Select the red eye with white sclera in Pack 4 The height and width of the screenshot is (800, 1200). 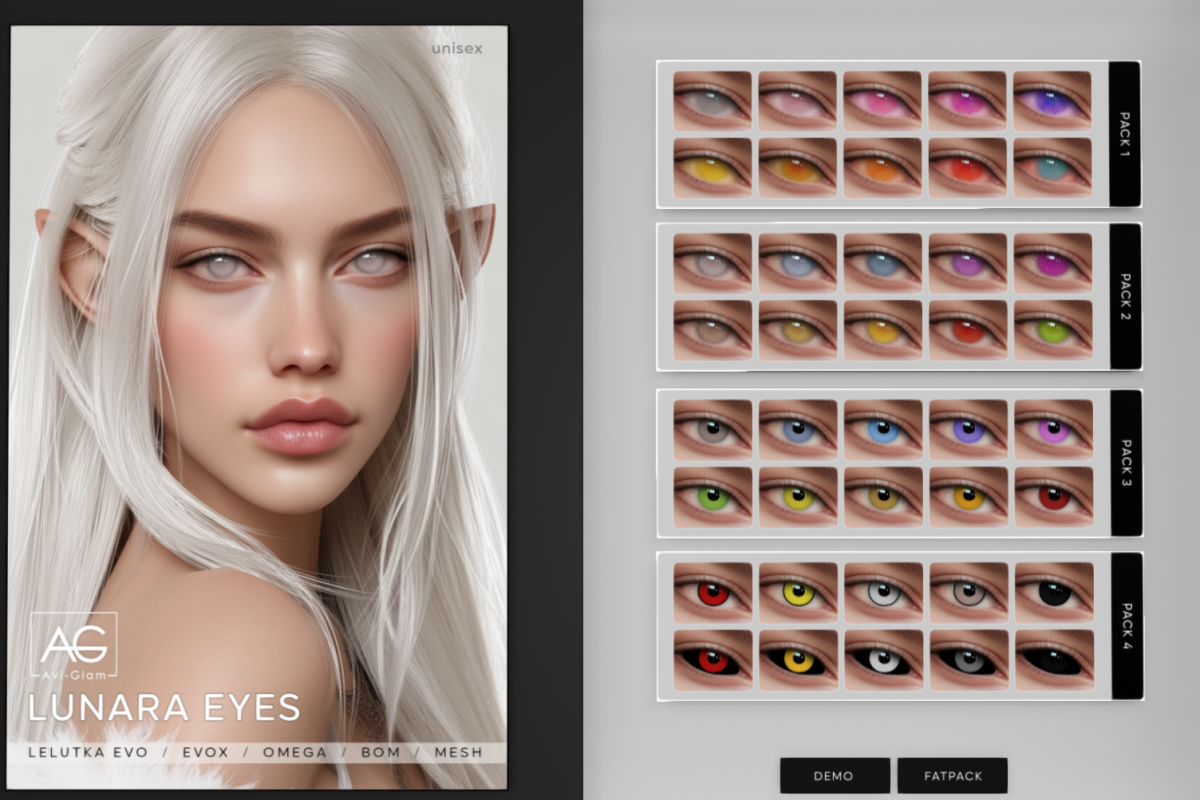(x=712, y=592)
